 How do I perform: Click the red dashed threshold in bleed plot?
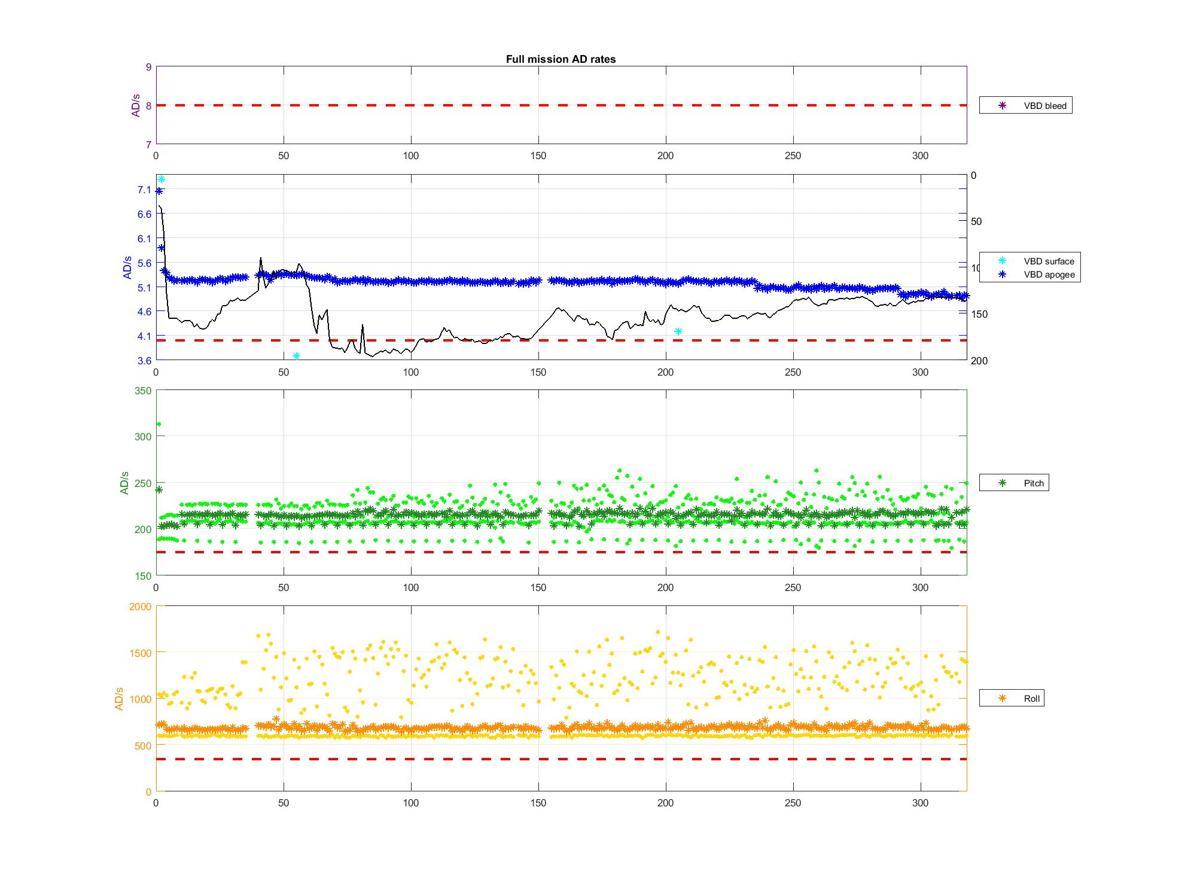[561, 105]
